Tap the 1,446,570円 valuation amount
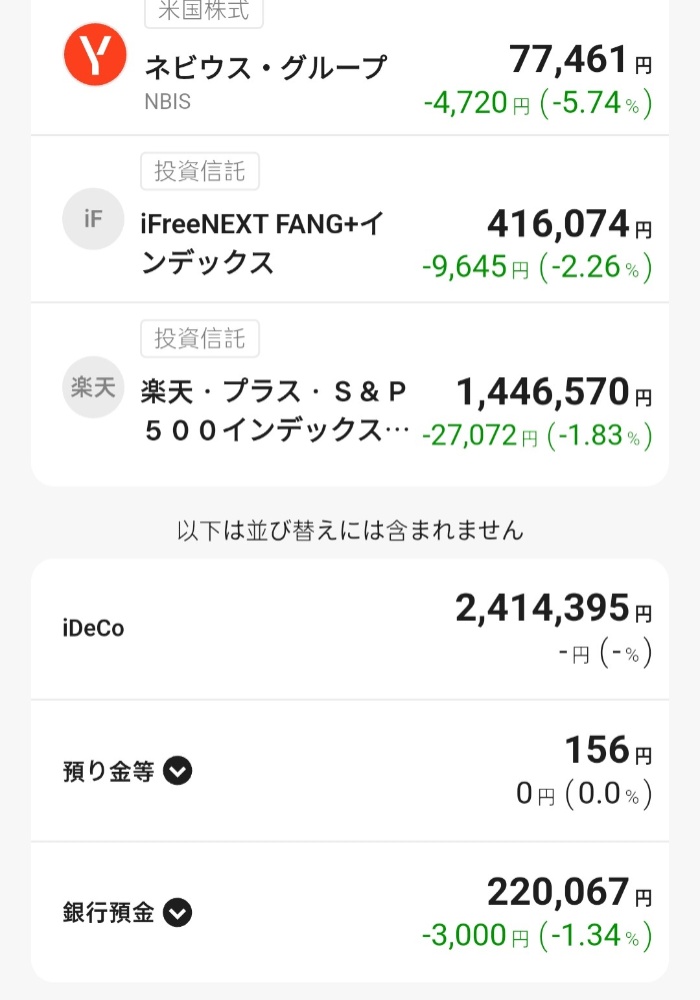700x1000 pixels. pyautogui.click(x=554, y=392)
